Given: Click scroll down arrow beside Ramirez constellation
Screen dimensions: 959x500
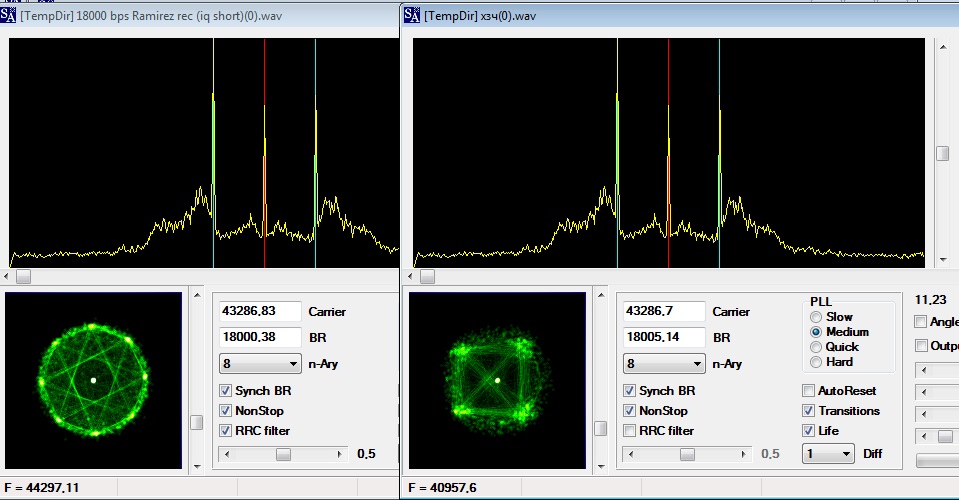Looking at the screenshot, I should pos(197,466).
